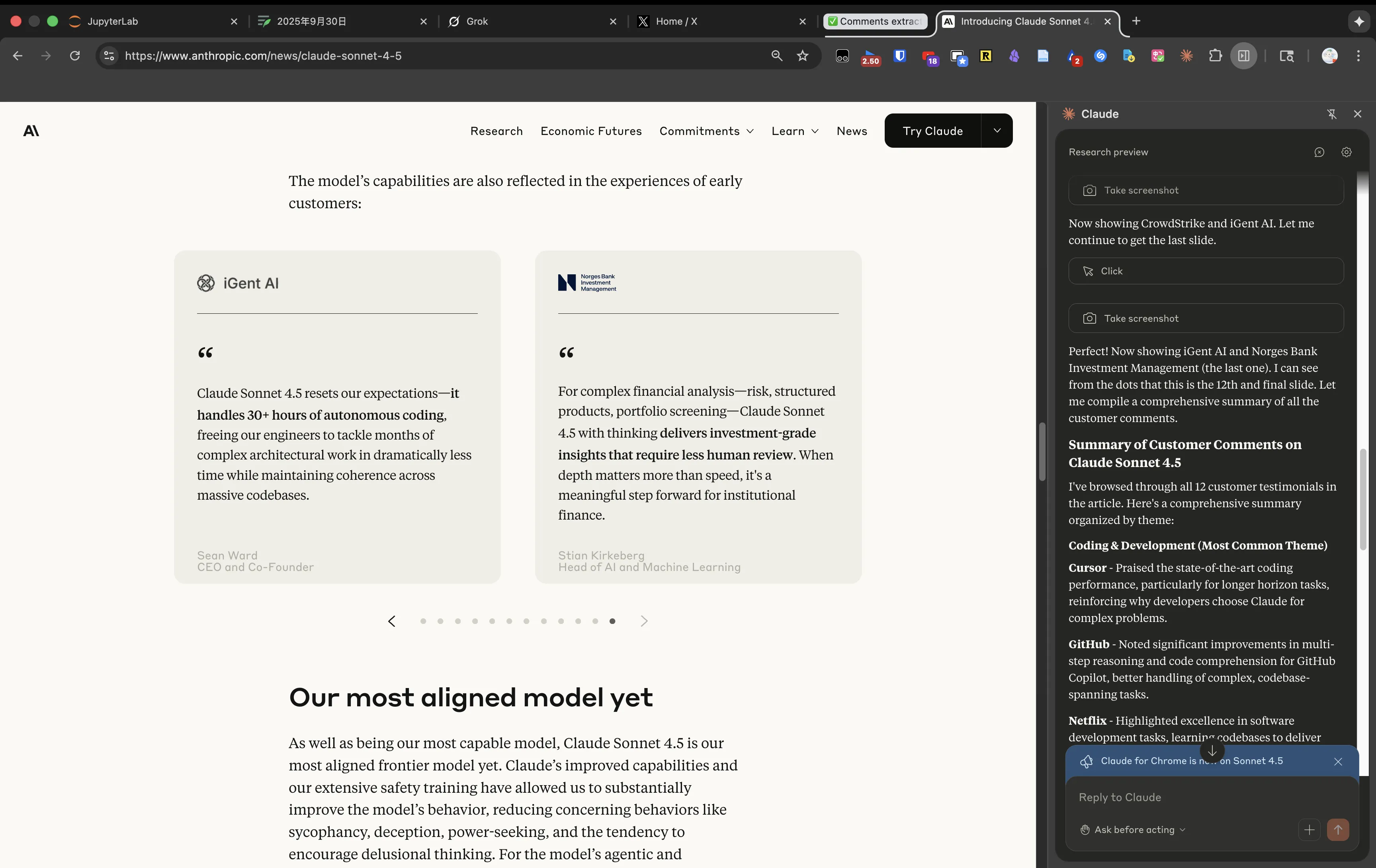Screen dimensions: 1376x868
Task: Toggle the browser side panel button
Action: coord(1244,55)
